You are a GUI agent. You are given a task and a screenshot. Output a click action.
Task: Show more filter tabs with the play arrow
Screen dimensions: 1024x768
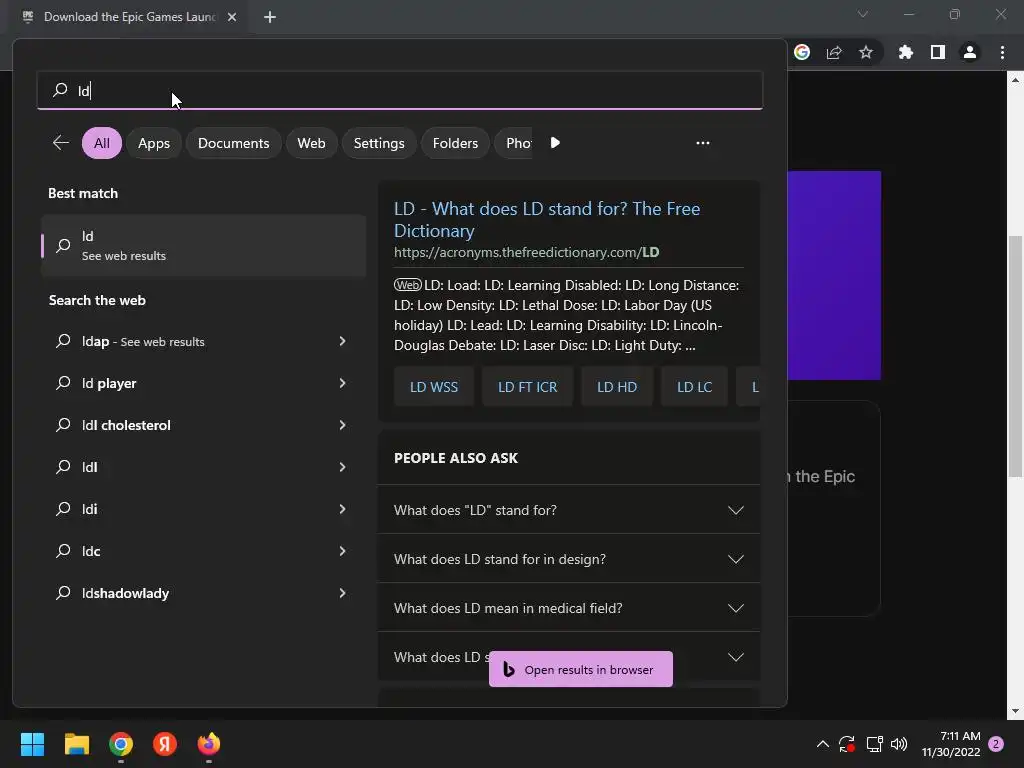pyautogui.click(x=555, y=142)
